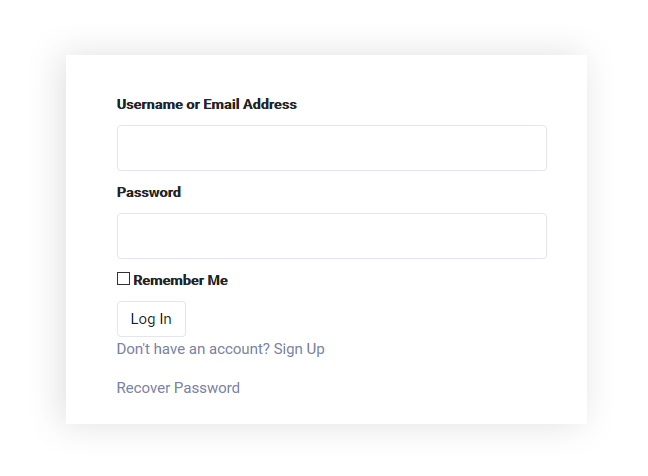Hit the white Log In button
The height and width of the screenshot is (476, 648).
[151, 319]
